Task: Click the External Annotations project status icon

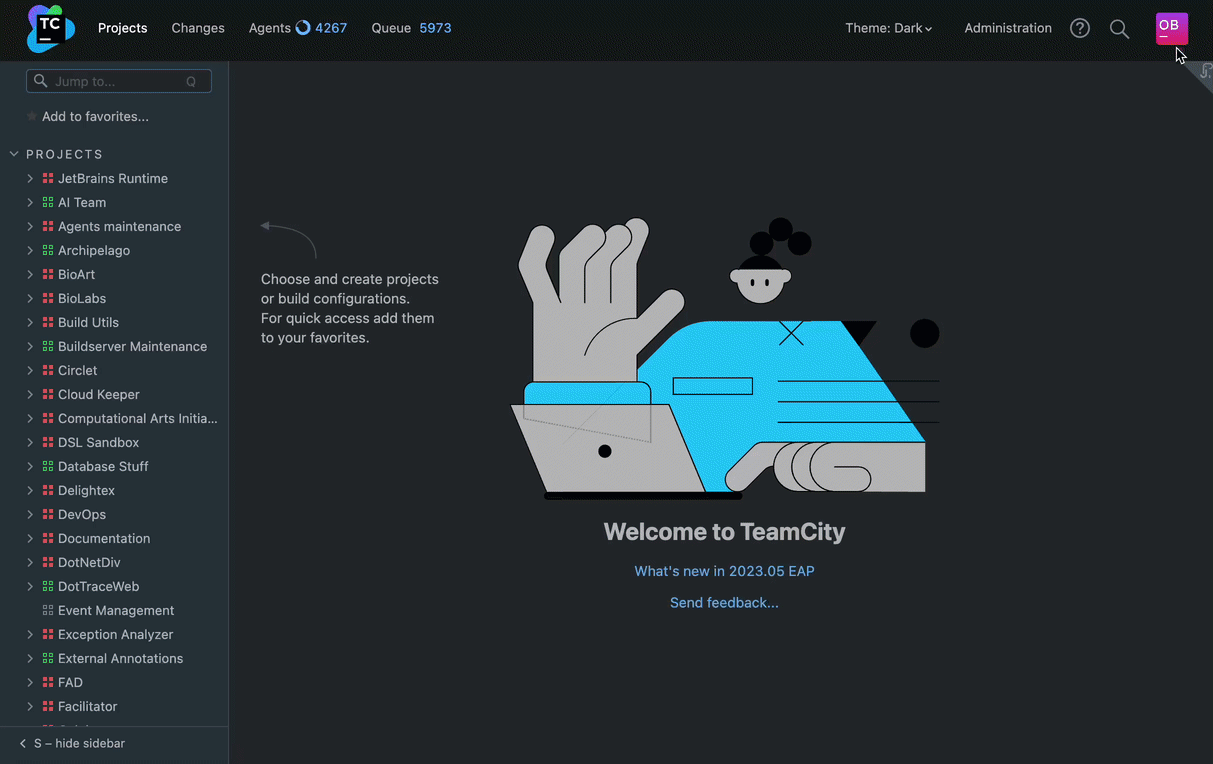Action: point(48,659)
